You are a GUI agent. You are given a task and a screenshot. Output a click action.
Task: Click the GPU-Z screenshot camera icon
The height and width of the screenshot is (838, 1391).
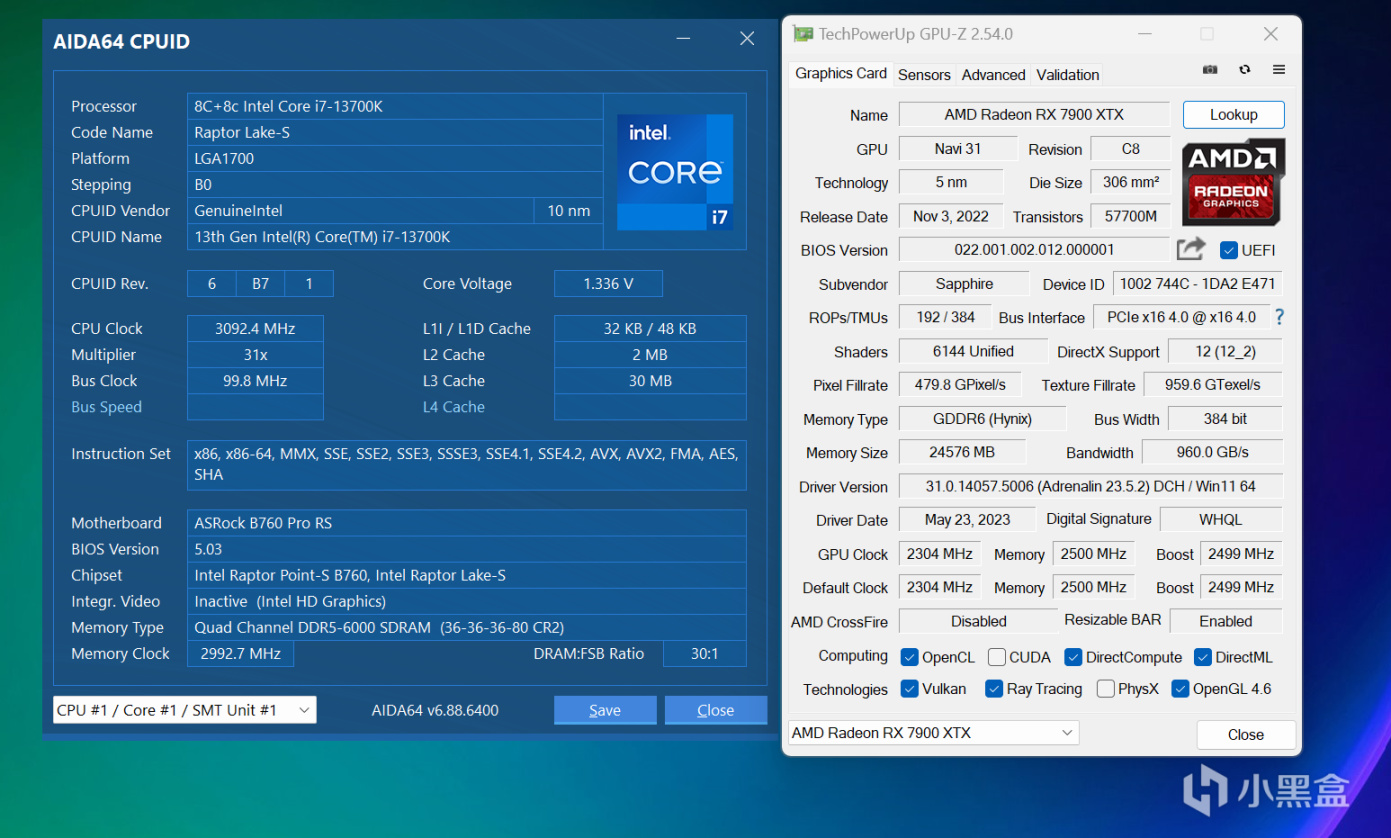pos(1210,70)
